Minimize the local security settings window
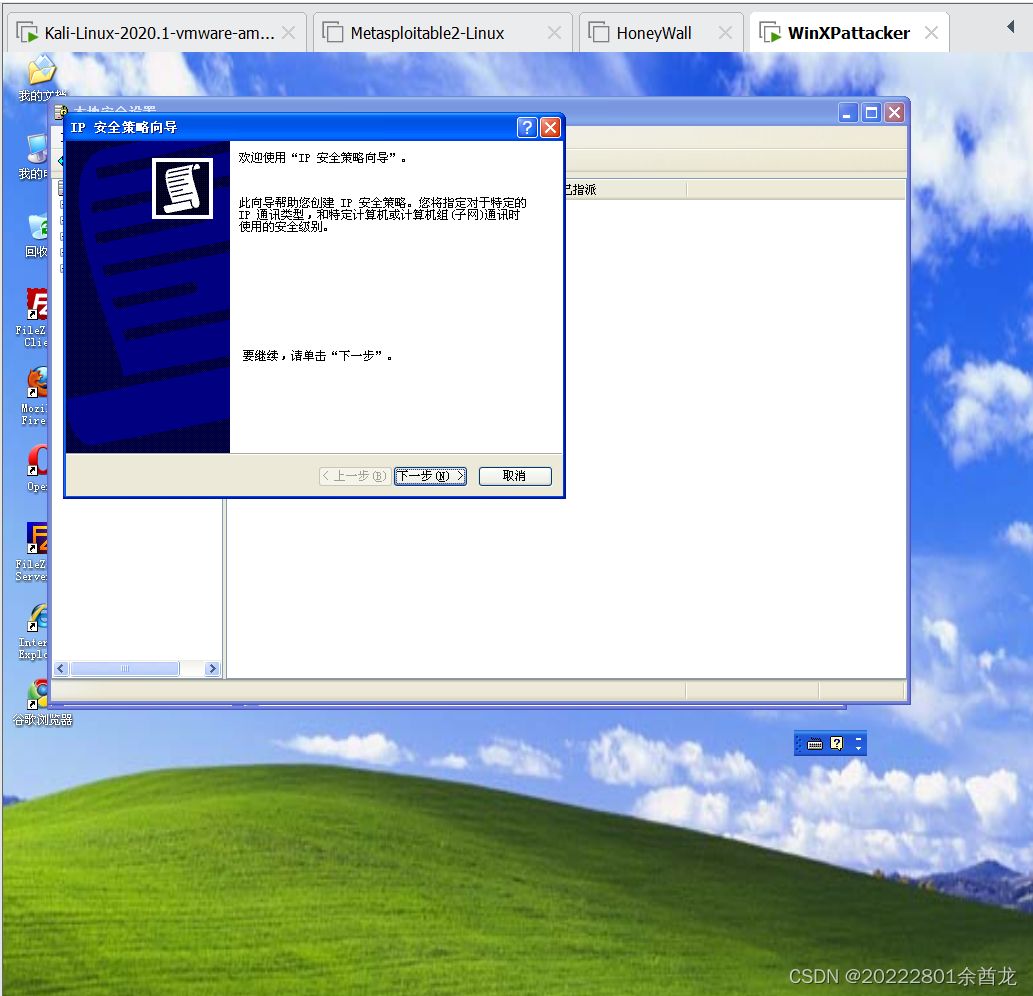Viewport: 1033px width, 996px height. tap(847, 113)
